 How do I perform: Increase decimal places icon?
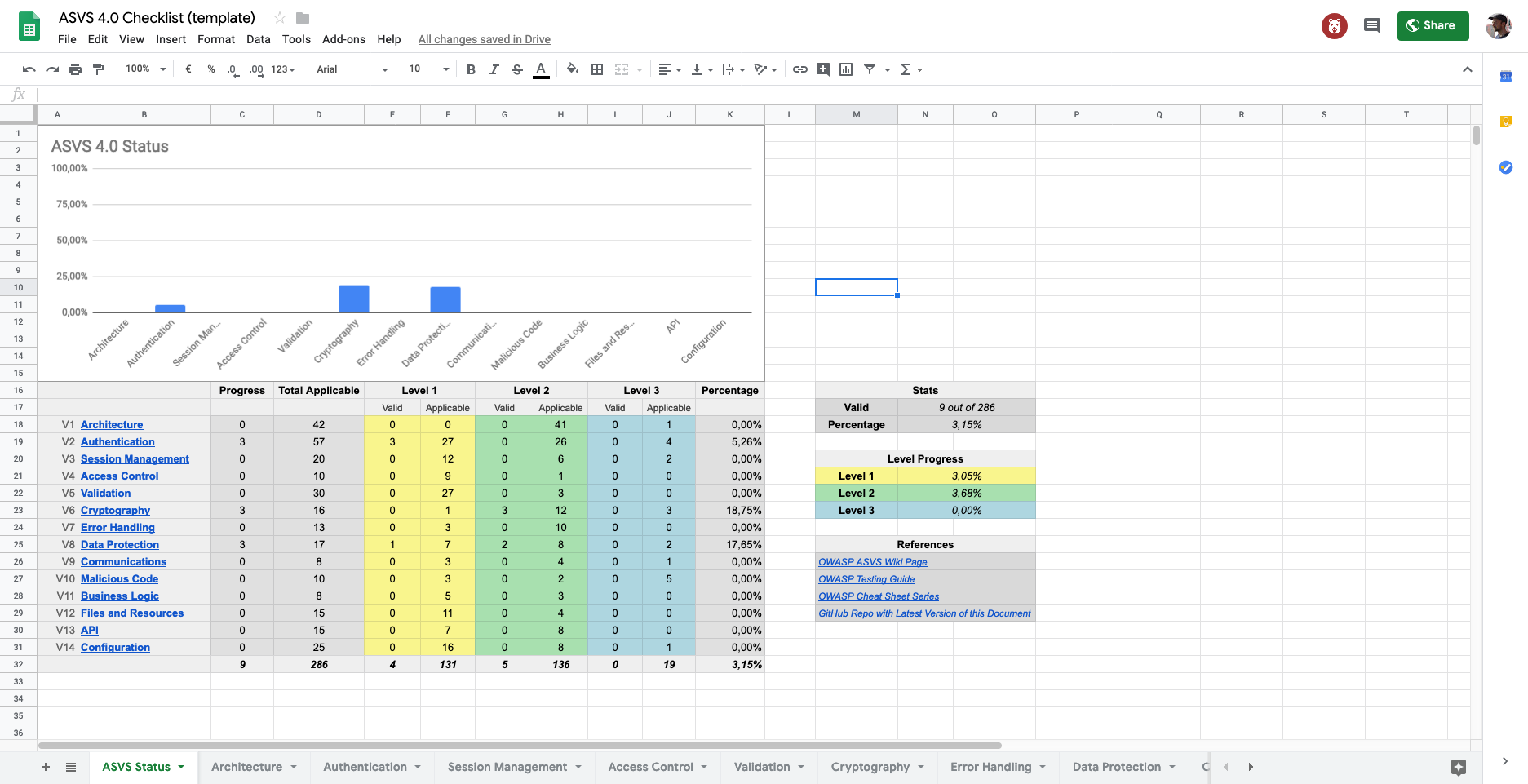pos(256,69)
